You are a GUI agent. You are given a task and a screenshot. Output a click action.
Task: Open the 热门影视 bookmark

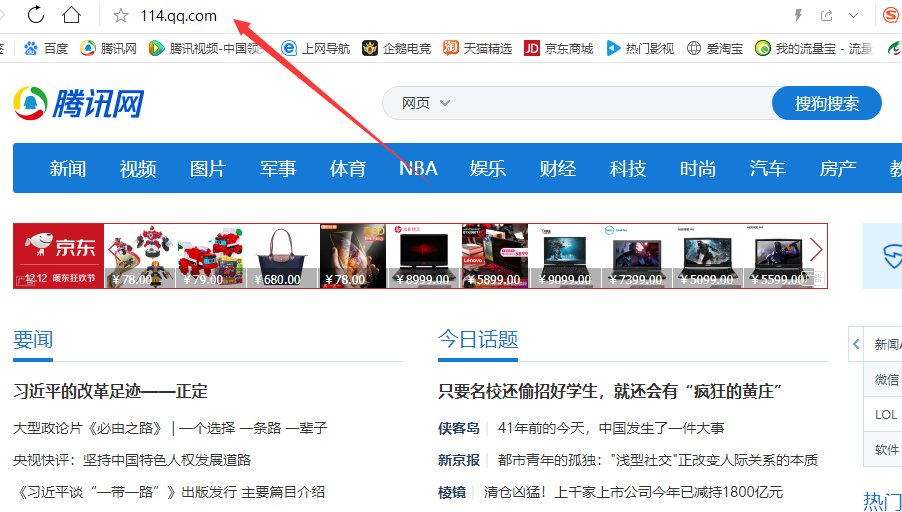coord(640,48)
